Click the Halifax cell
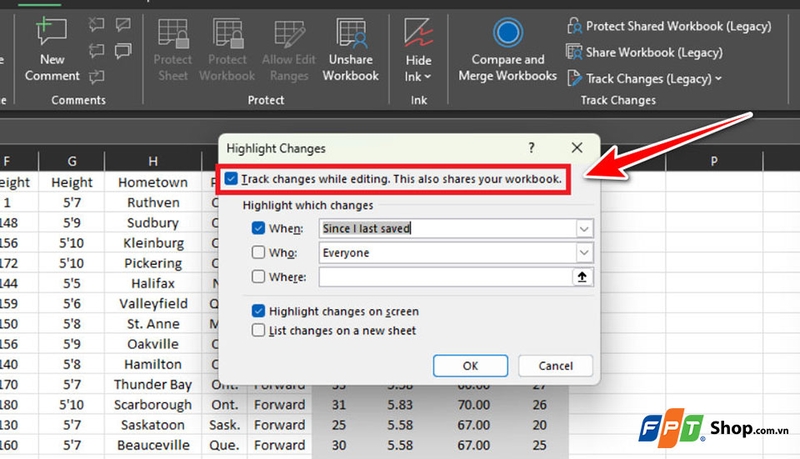800x459 pixels. (153, 283)
